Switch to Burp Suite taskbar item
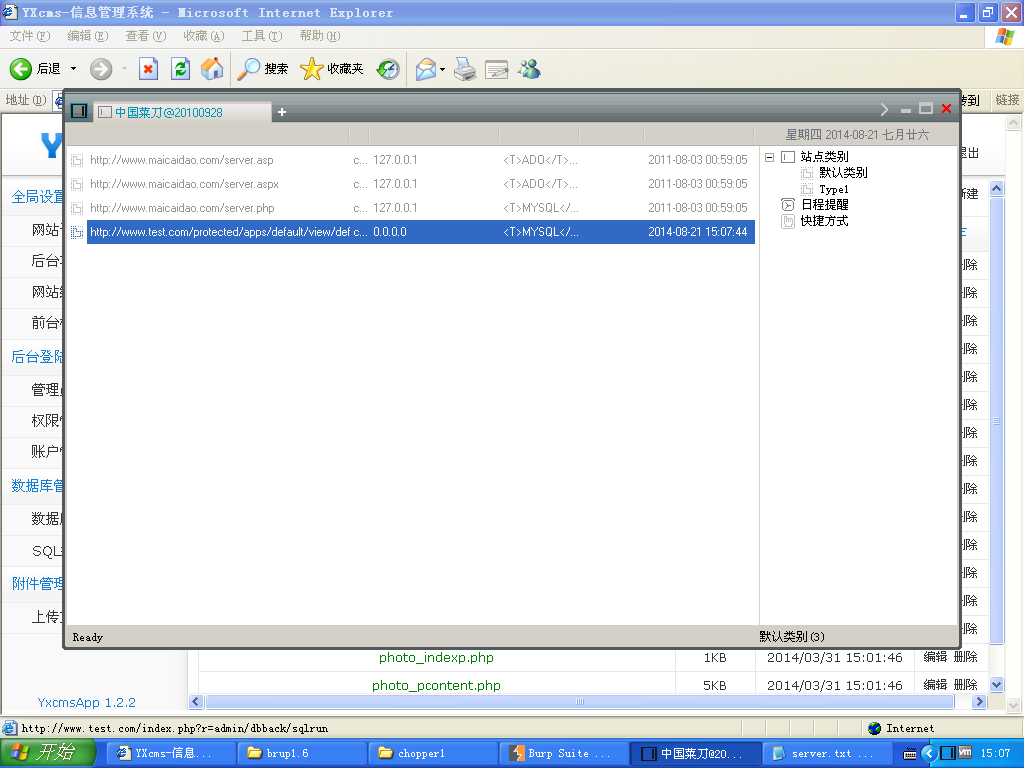This screenshot has height=768, width=1024. [x=564, y=753]
